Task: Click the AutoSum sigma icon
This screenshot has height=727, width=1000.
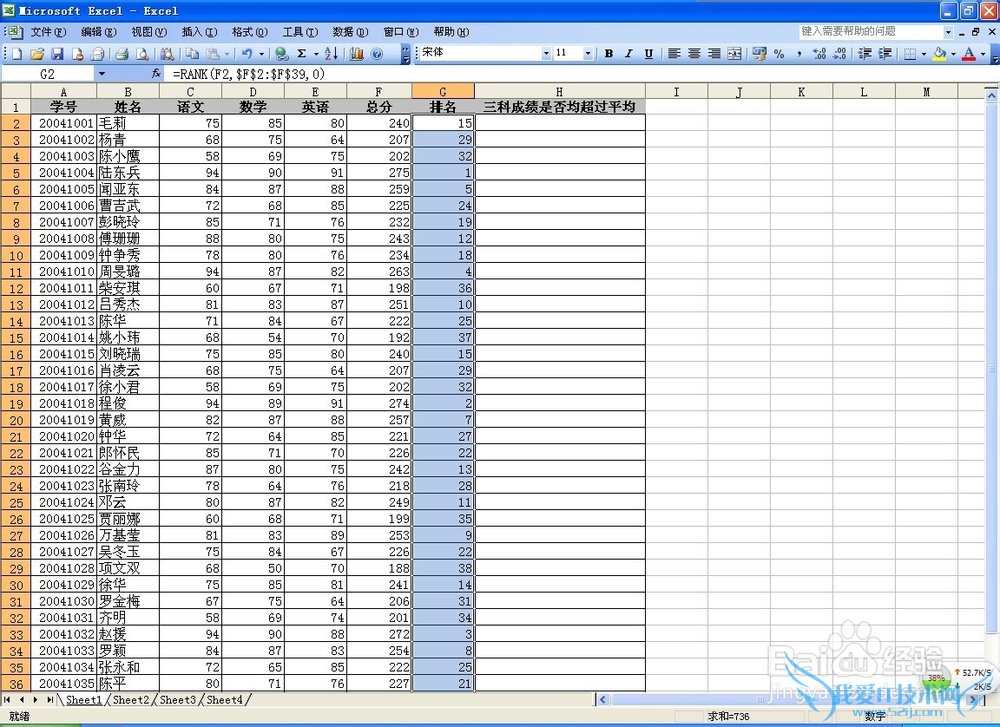Action: point(302,54)
